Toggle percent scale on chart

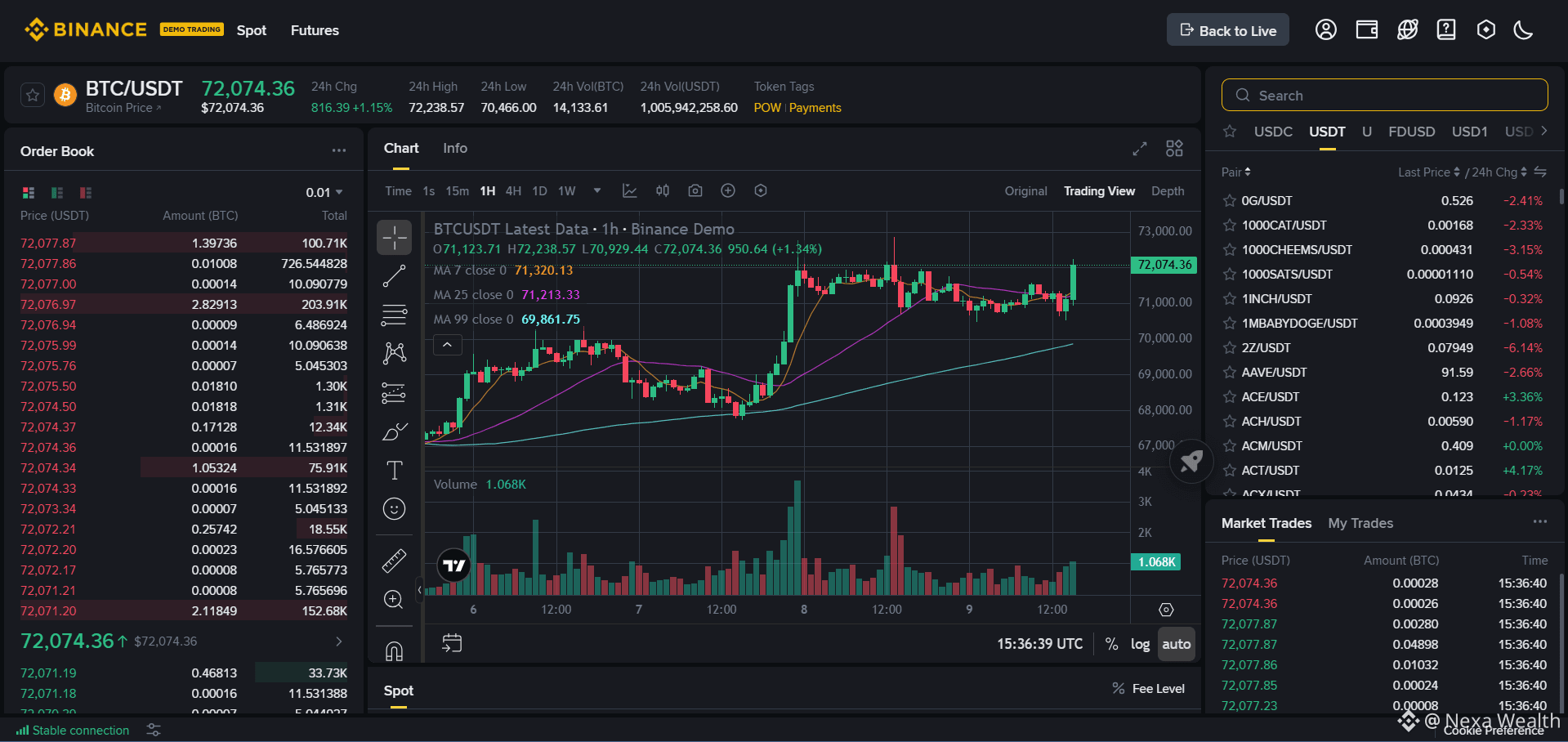click(1111, 644)
